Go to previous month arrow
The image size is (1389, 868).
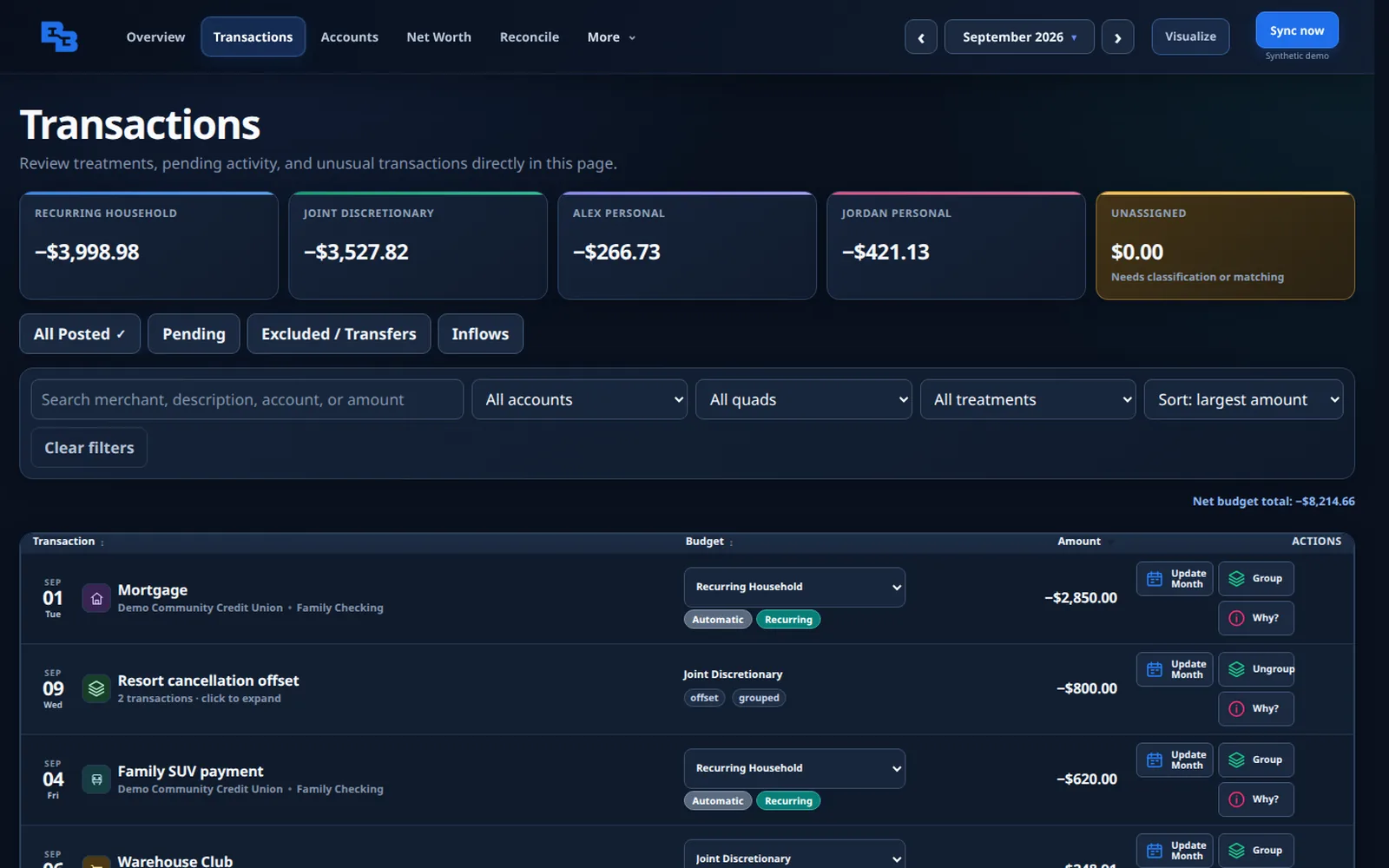[x=920, y=37]
